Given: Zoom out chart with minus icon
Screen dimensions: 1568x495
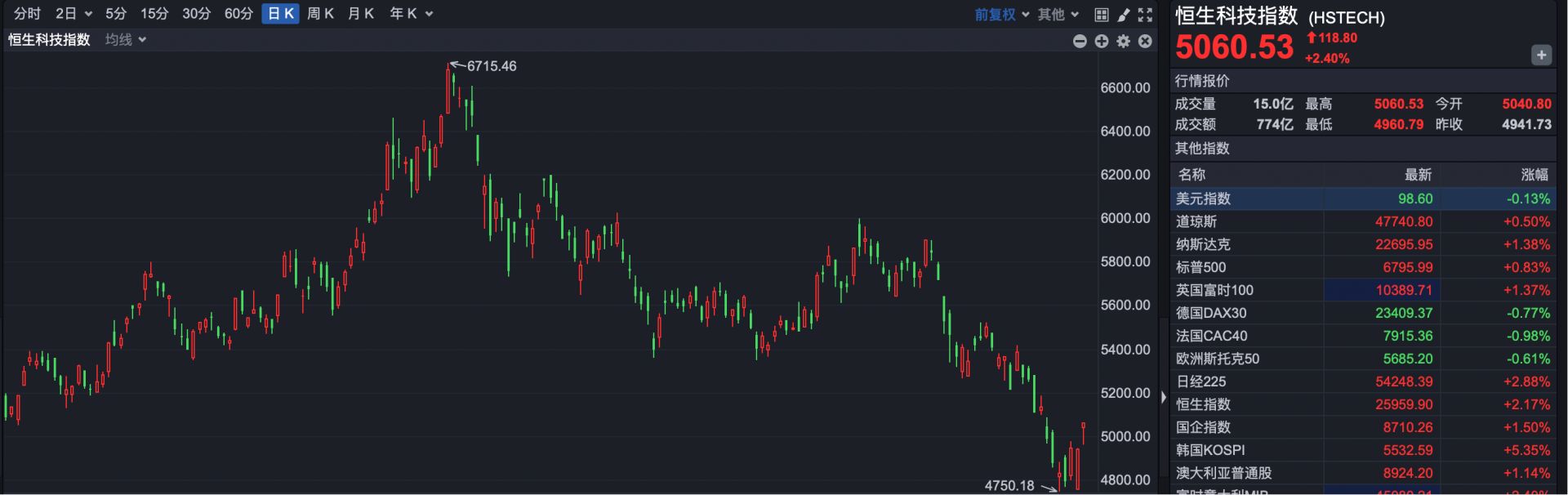Looking at the screenshot, I should (x=1080, y=41).
